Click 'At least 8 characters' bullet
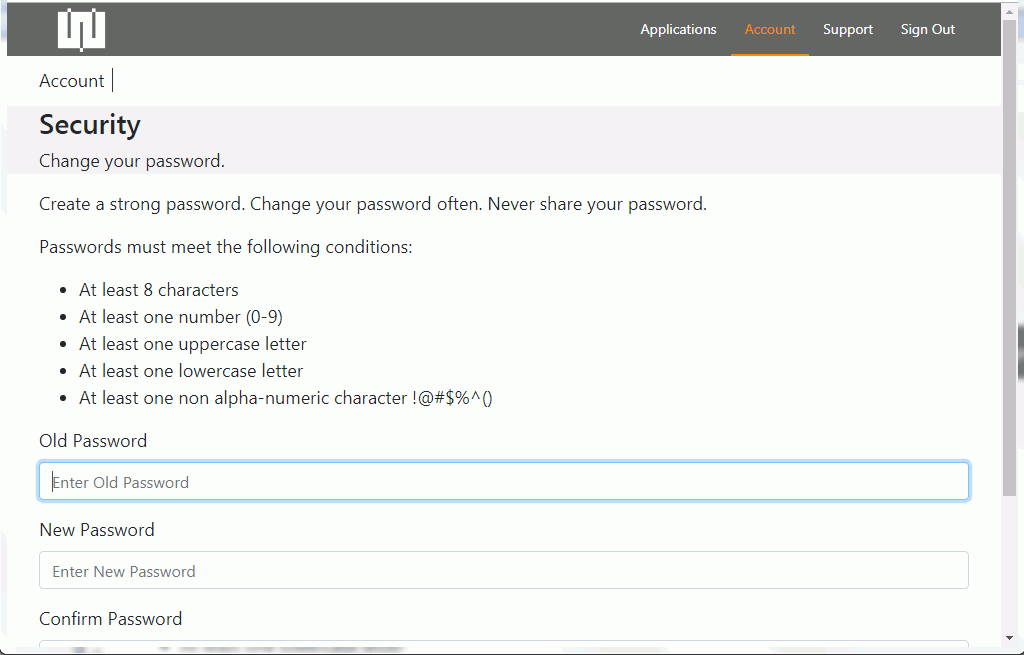The height and width of the screenshot is (655, 1024). coord(159,290)
